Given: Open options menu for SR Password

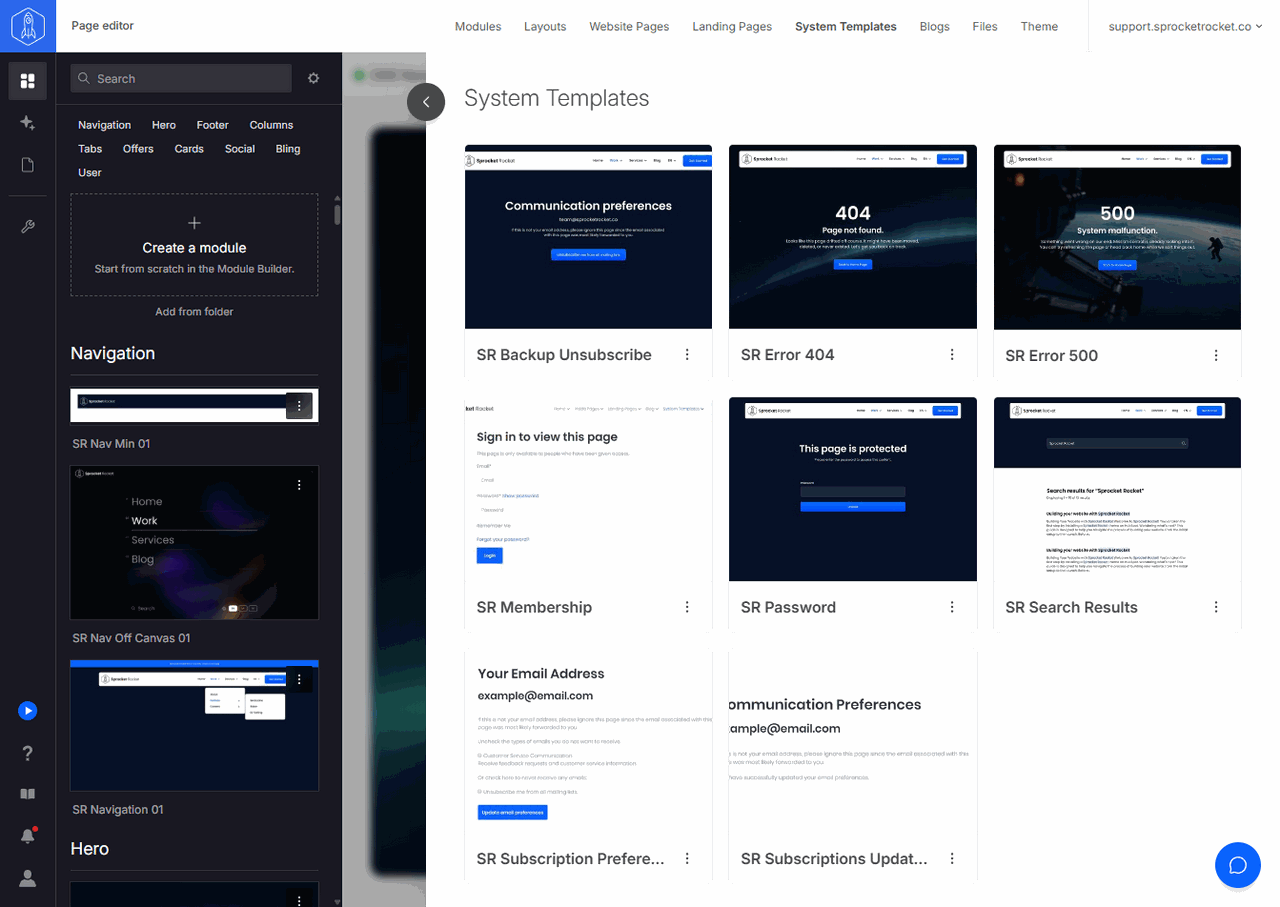Looking at the screenshot, I should point(952,607).
